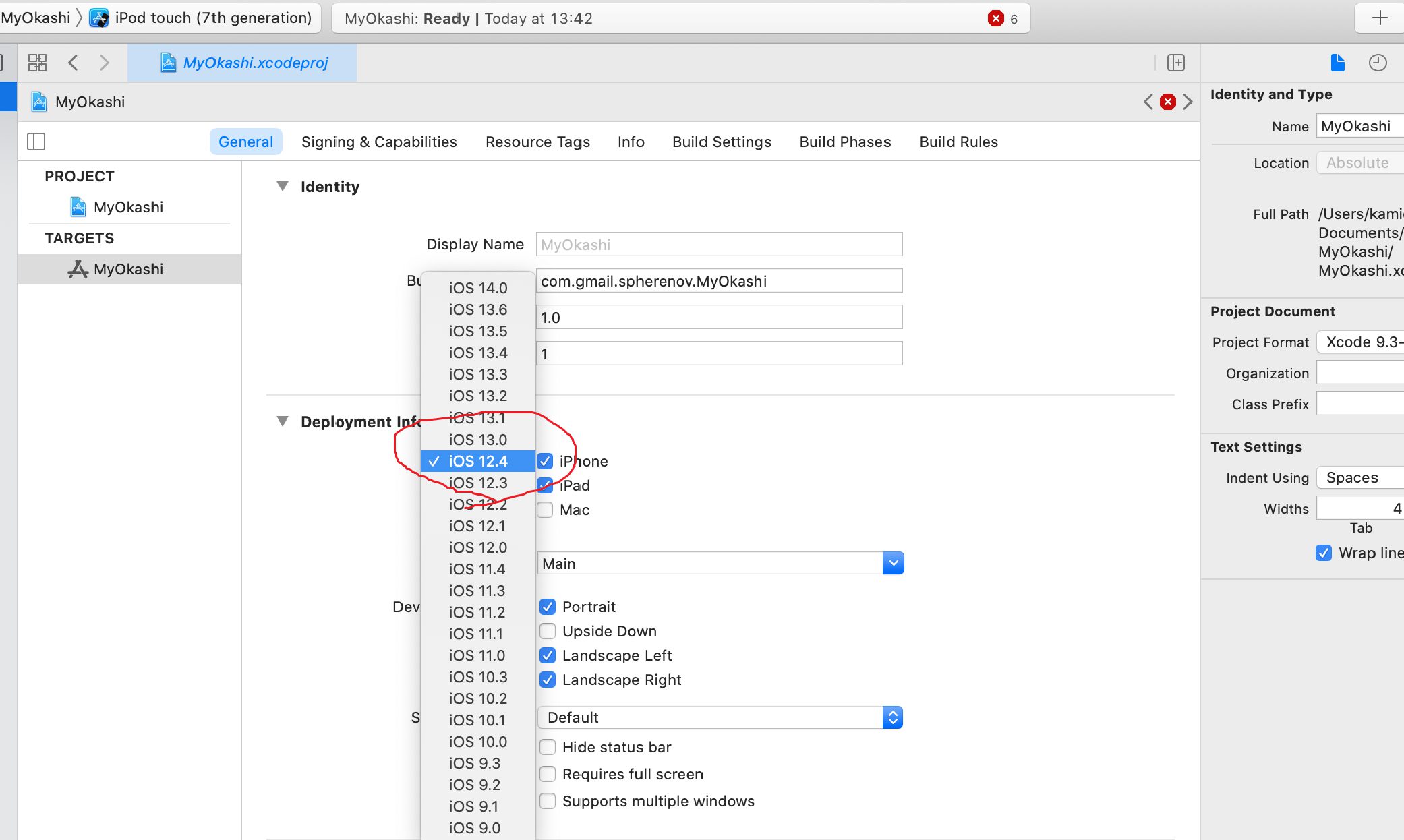This screenshot has height=840, width=1404.
Task: Open the Resource Tags tab
Action: [537, 142]
